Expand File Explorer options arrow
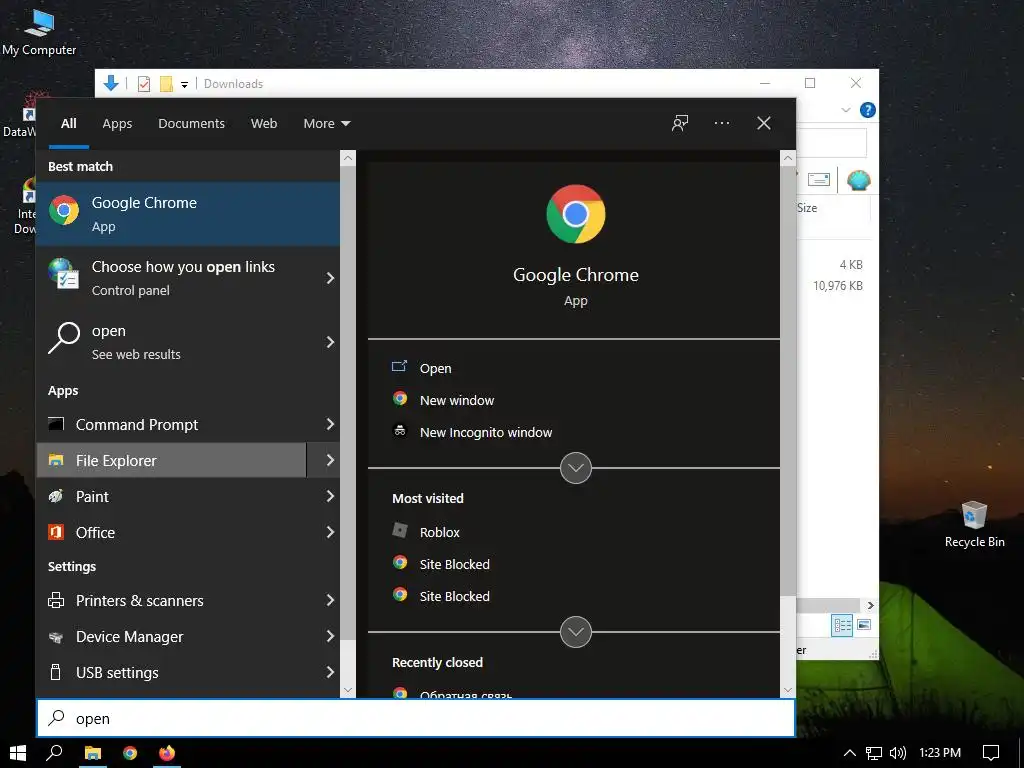 (330, 460)
